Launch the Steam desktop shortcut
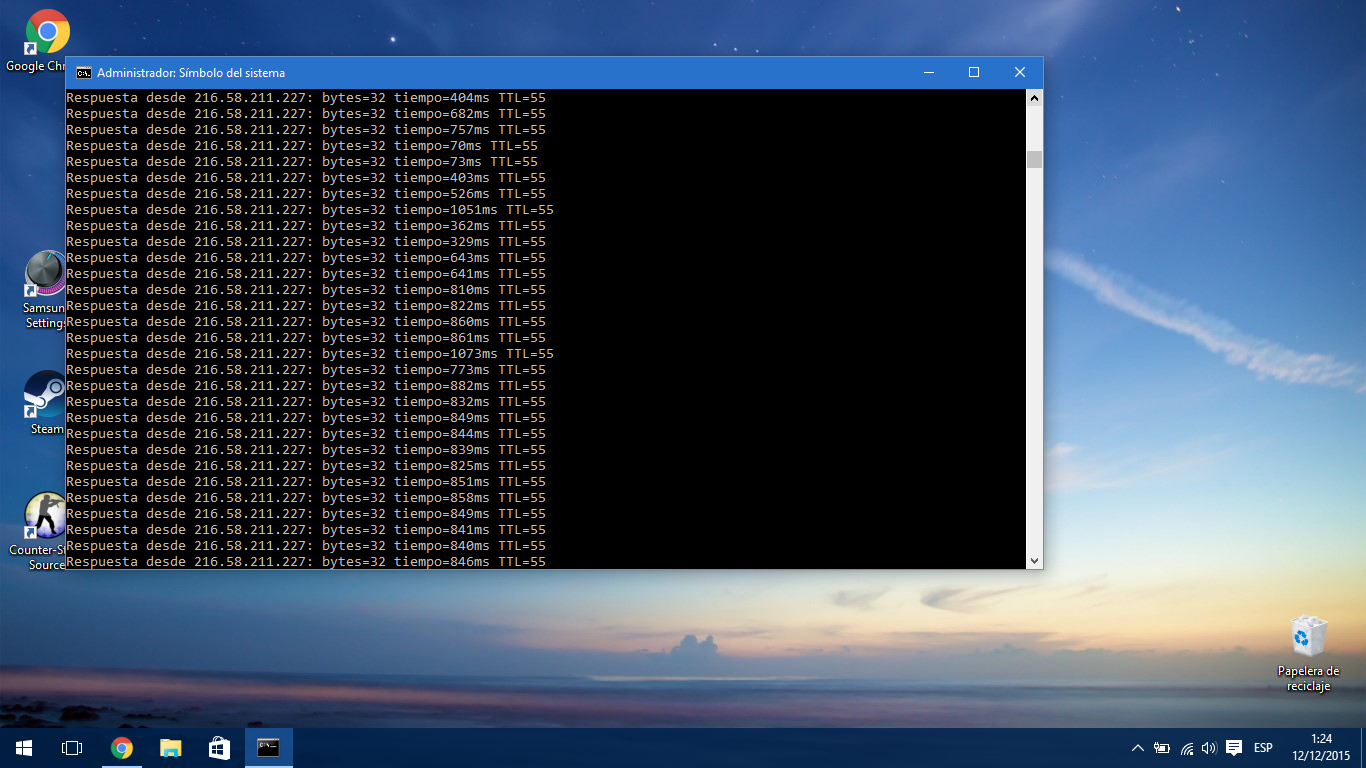The image size is (1366, 768). click(46, 403)
